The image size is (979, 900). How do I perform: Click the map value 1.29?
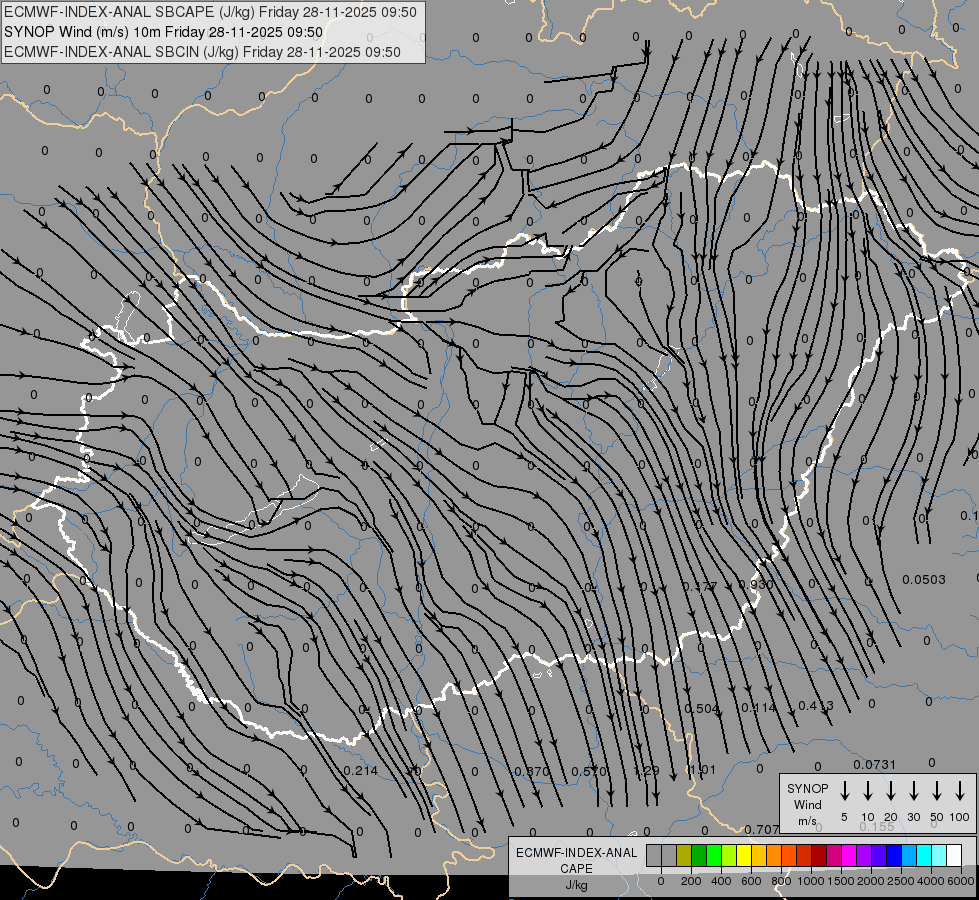646,771
